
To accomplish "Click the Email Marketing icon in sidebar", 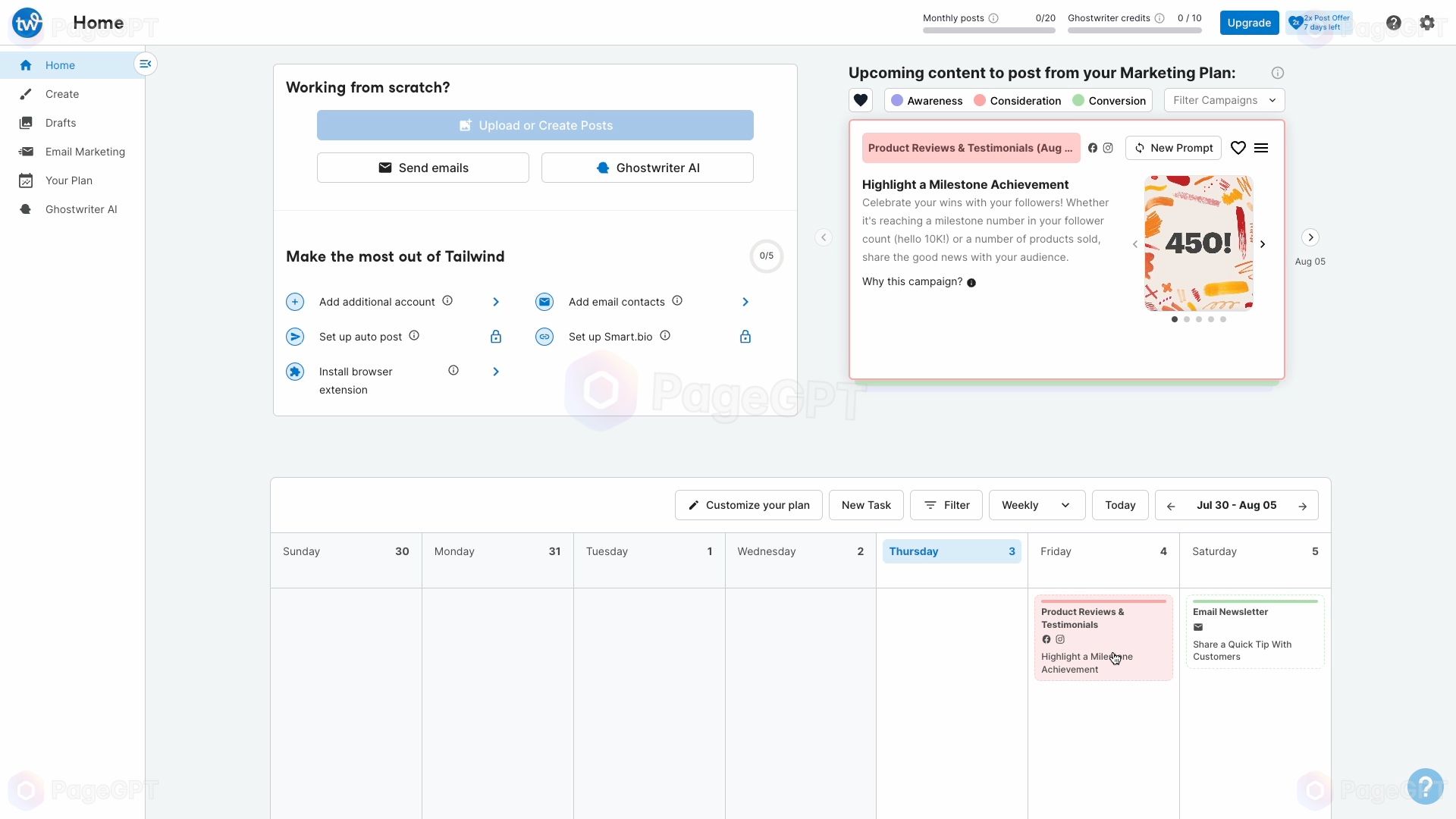I will (x=25, y=151).
